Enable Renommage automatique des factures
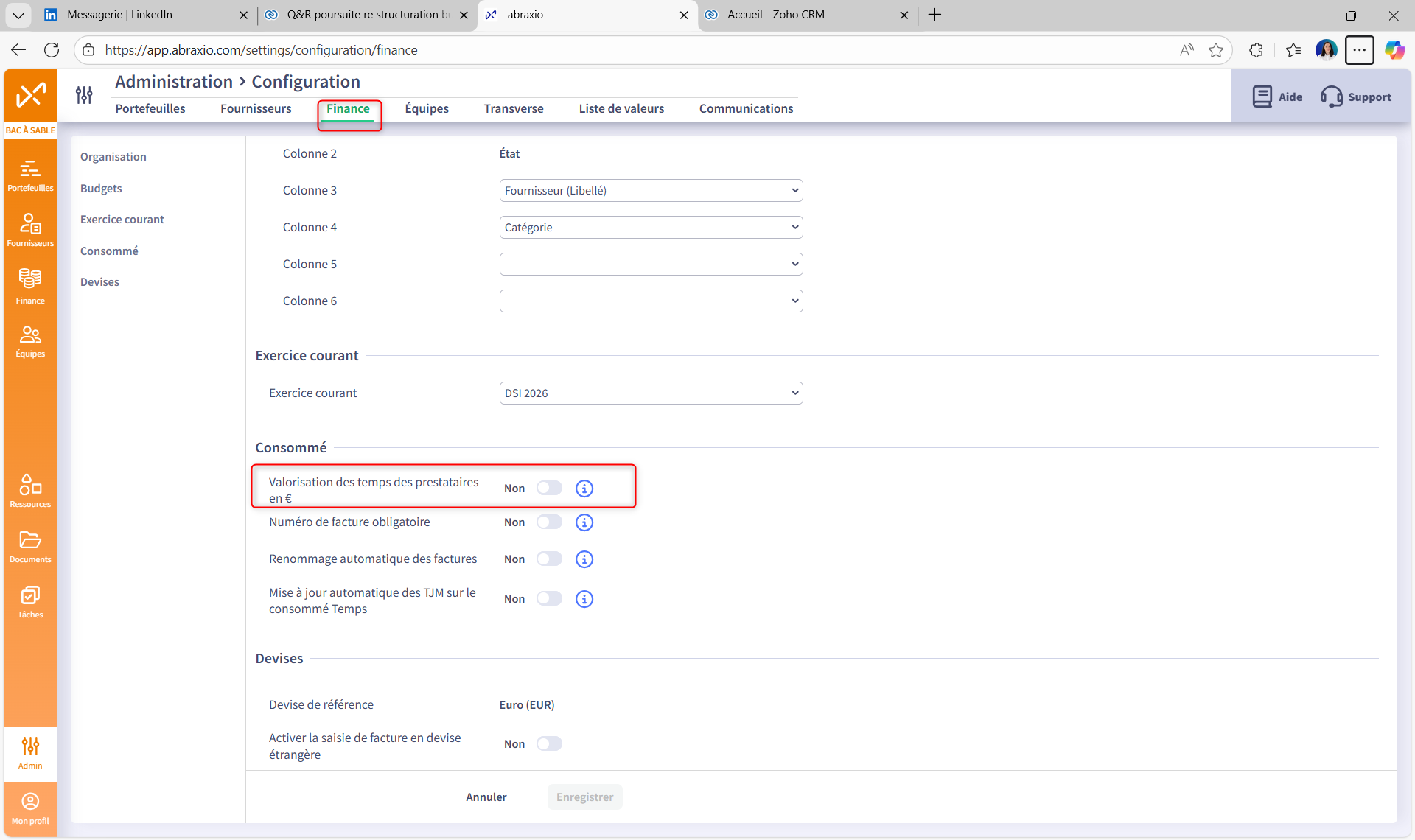The height and width of the screenshot is (840, 1415). (549, 559)
